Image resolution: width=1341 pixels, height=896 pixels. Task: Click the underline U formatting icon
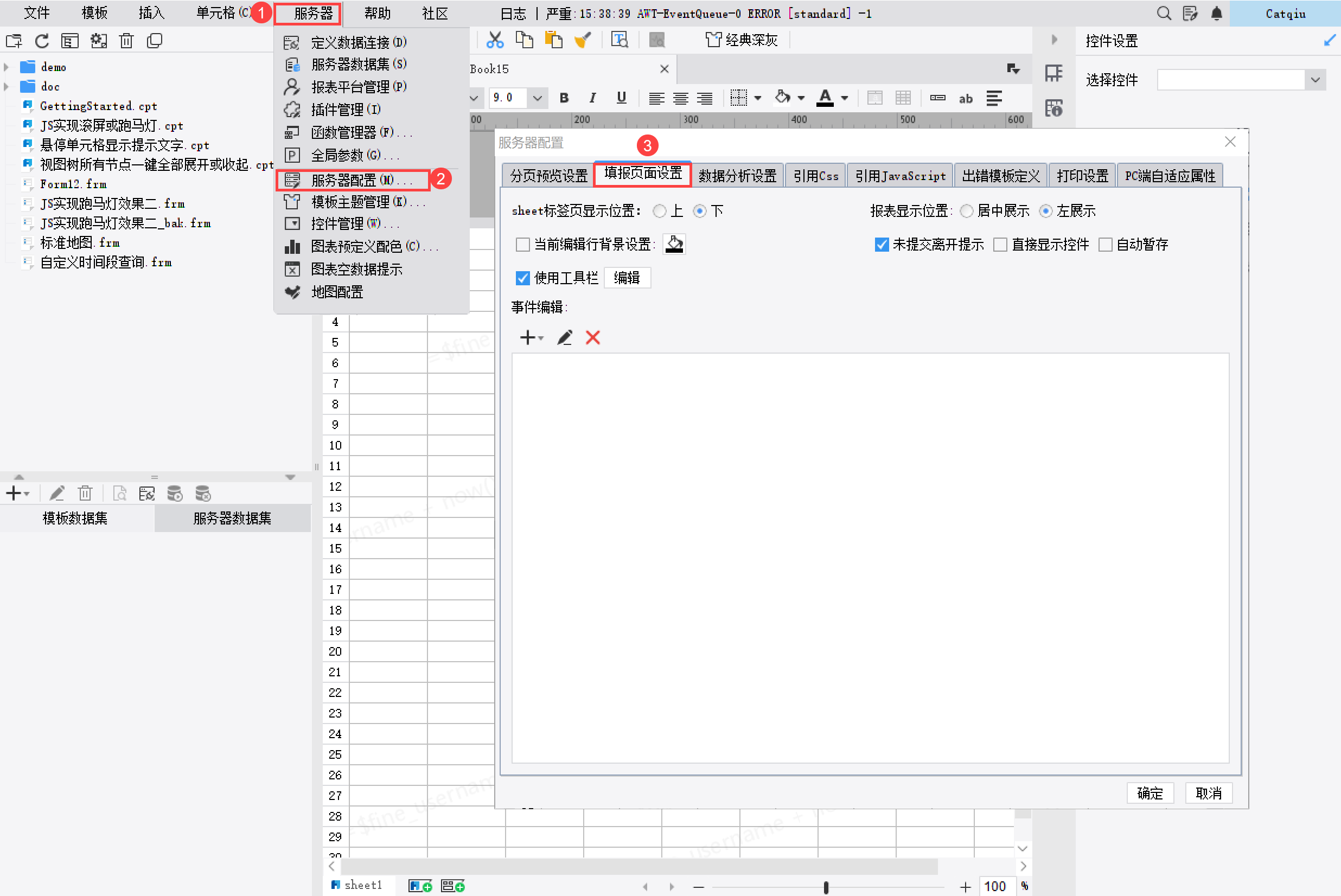[621, 98]
